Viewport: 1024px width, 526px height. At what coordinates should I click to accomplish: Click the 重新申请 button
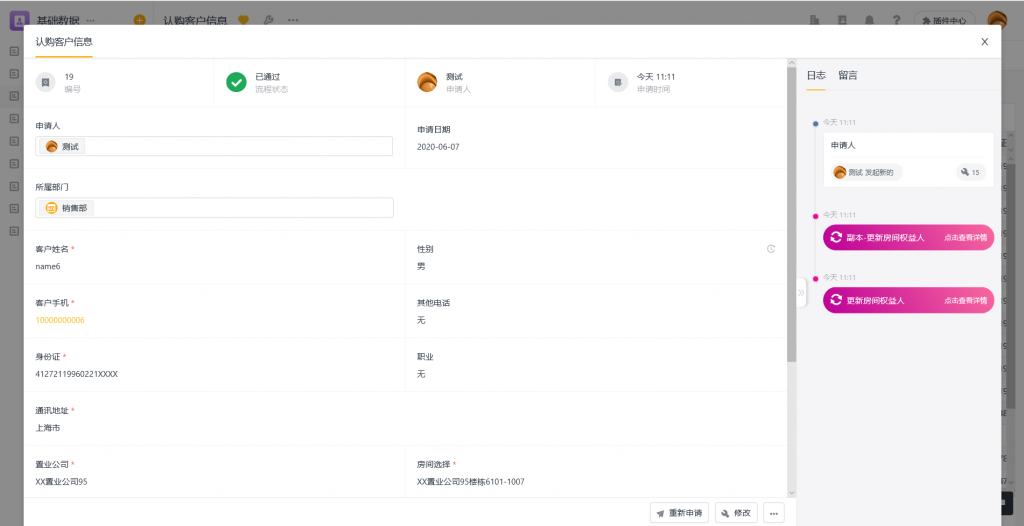(x=679, y=513)
